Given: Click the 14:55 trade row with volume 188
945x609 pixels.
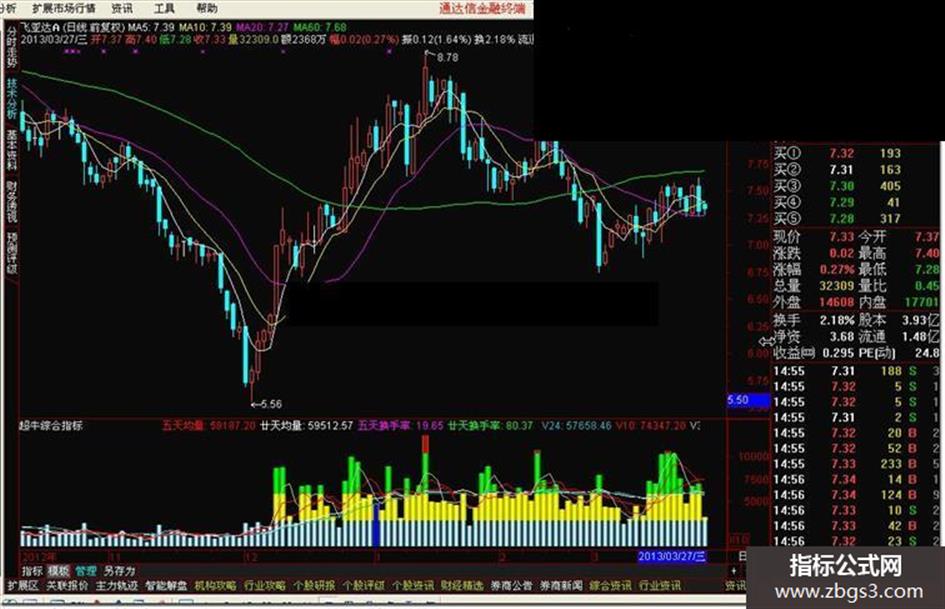Looking at the screenshot, I should click(x=856, y=371).
